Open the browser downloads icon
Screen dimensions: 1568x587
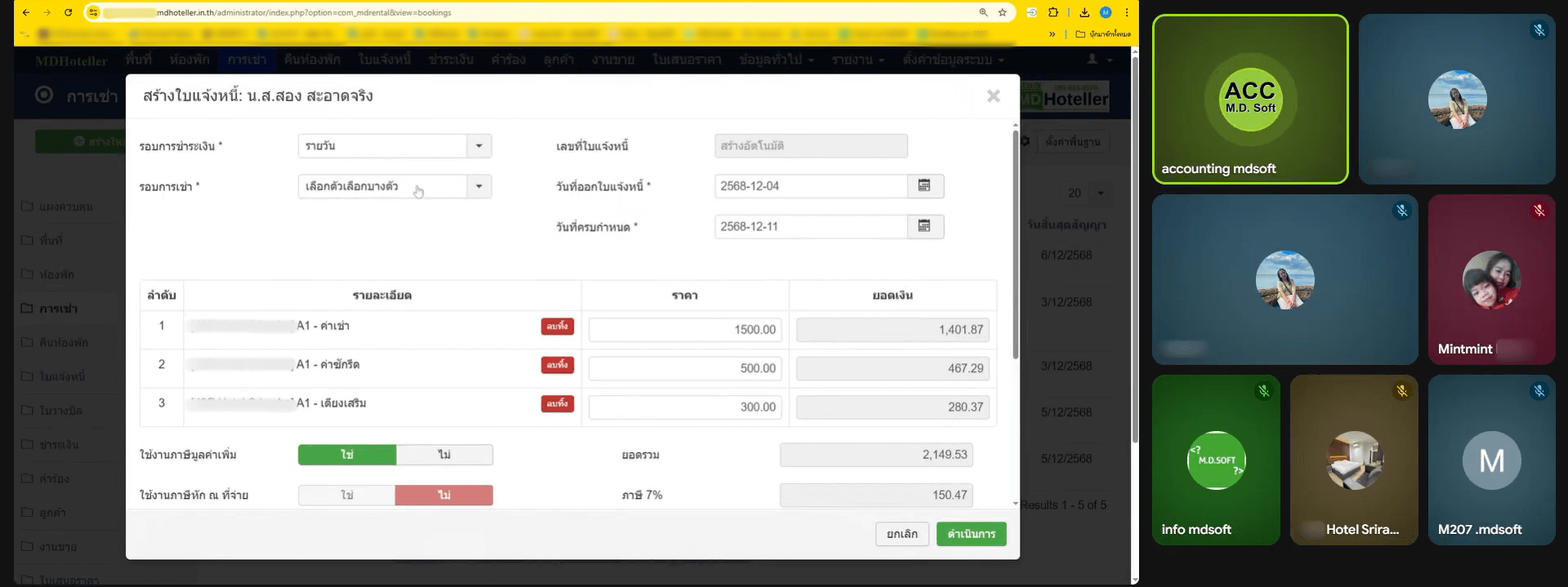(x=1084, y=12)
